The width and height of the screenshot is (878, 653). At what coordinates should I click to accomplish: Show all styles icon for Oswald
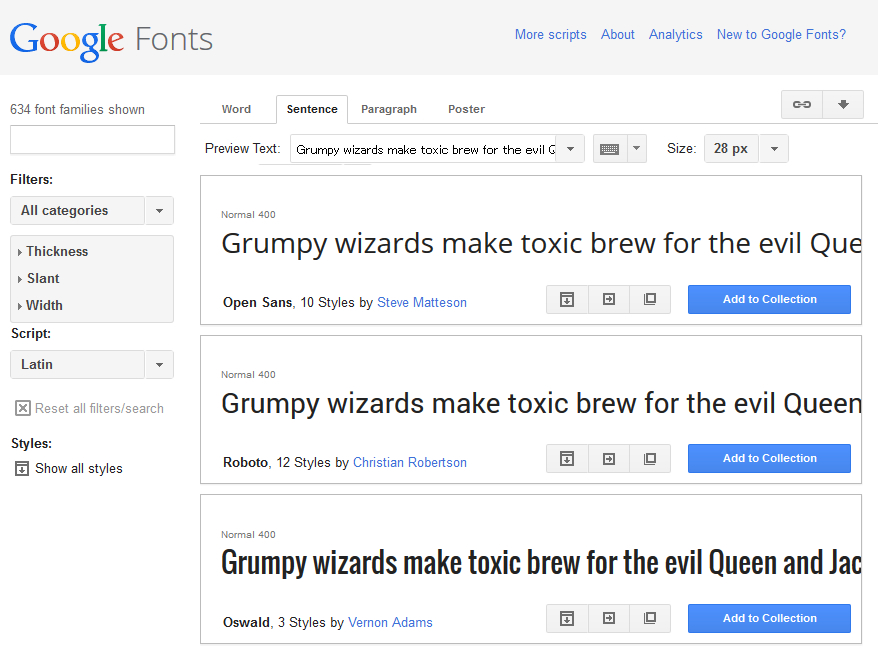[x=567, y=618]
